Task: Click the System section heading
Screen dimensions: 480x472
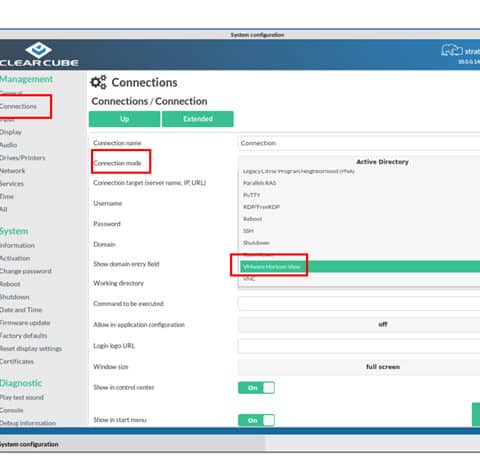Action: coord(14,231)
